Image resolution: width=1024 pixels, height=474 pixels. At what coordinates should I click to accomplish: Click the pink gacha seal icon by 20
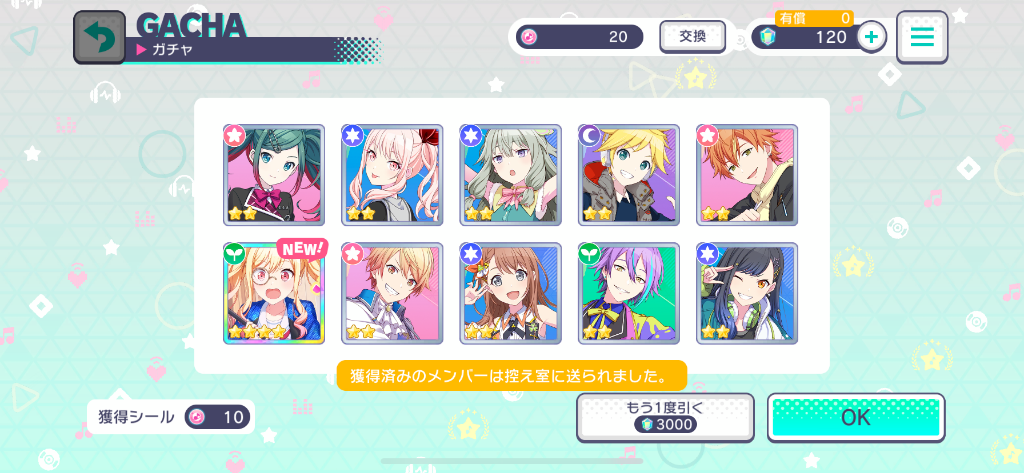coord(530,37)
